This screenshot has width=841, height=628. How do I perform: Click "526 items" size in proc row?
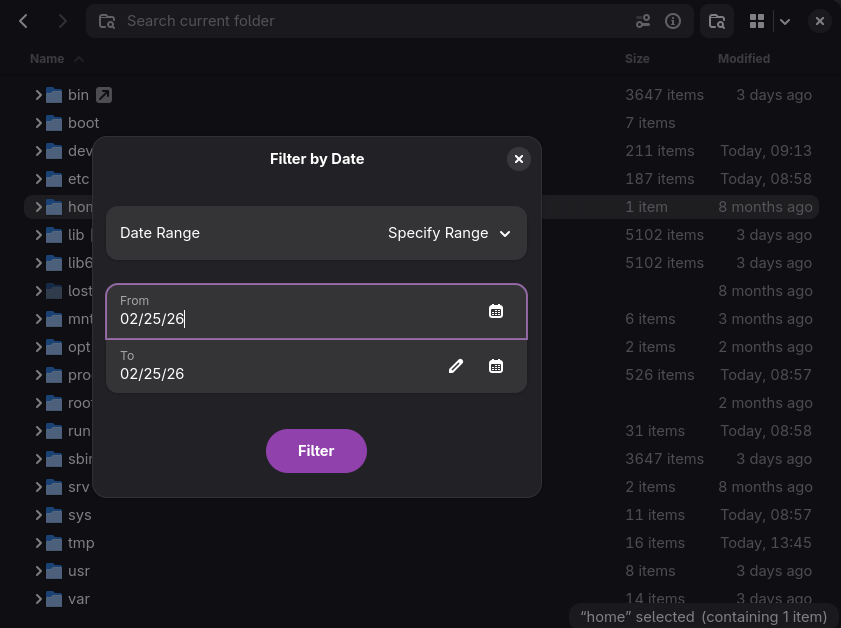coord(660,375)
